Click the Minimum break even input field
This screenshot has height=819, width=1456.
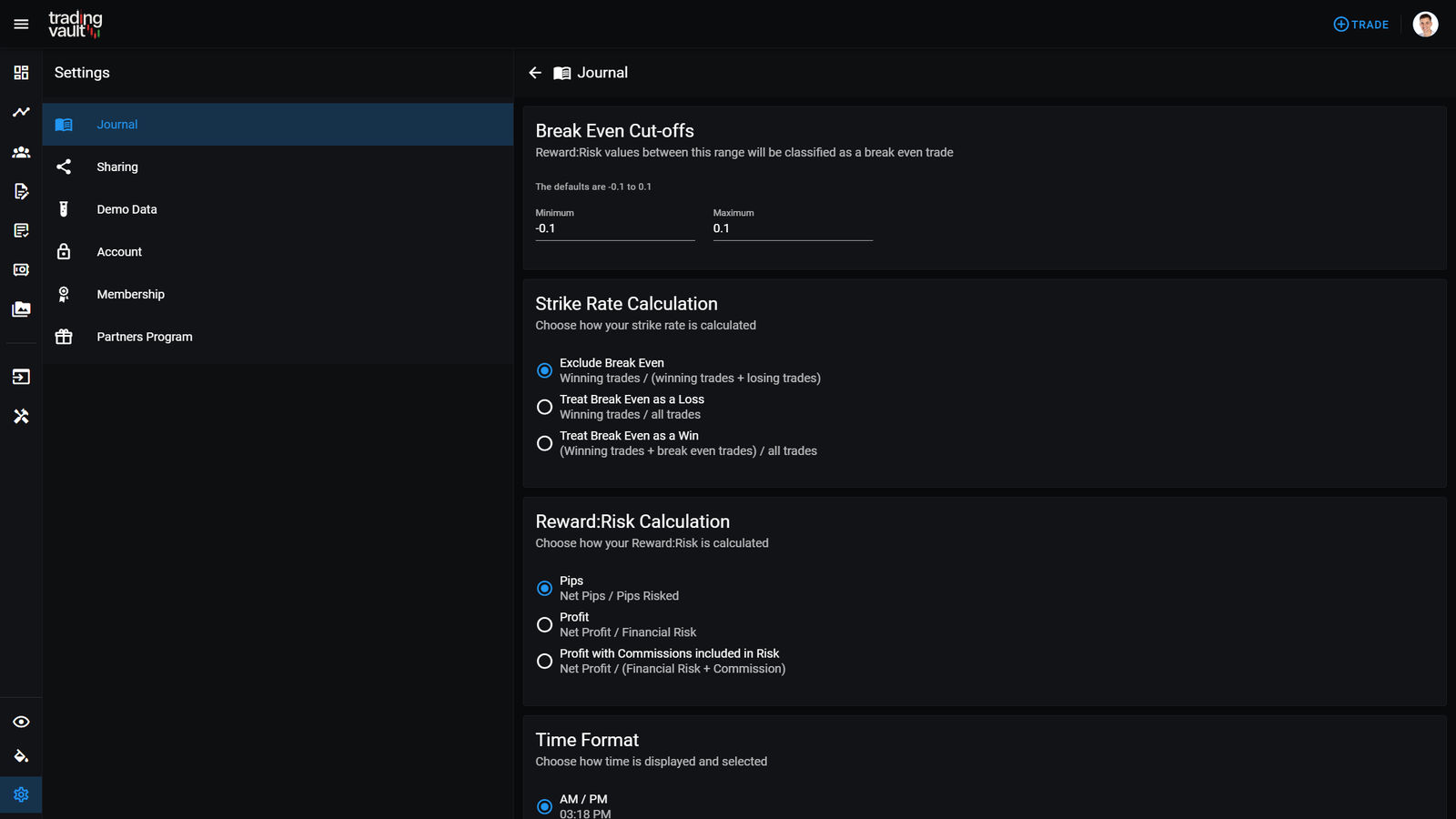(x=614, y=229)
